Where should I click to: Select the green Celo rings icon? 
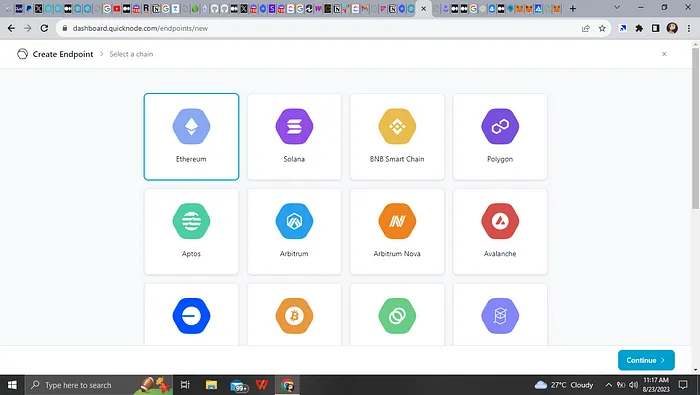[397, 316]
